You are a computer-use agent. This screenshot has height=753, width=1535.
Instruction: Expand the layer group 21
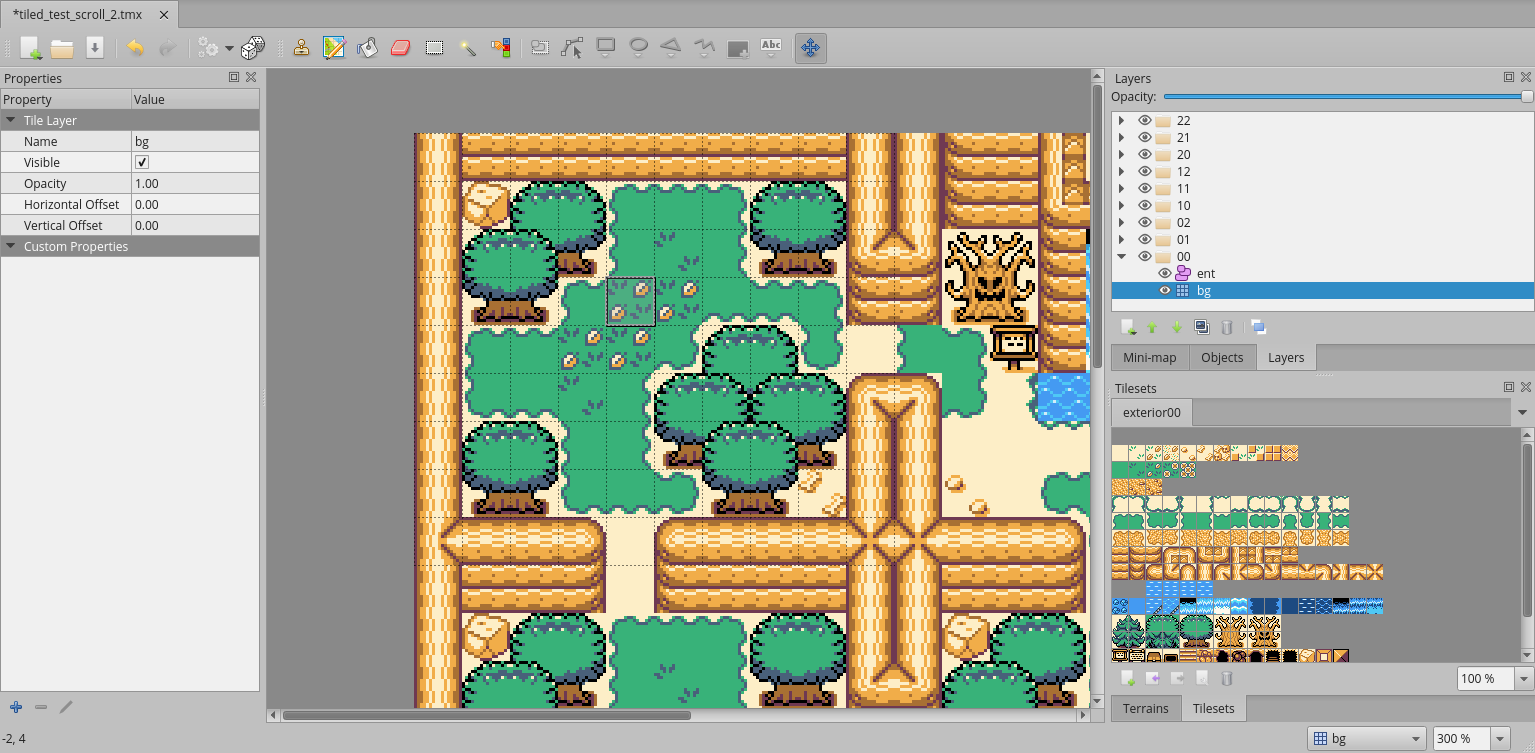click(x=1121, y=138)
